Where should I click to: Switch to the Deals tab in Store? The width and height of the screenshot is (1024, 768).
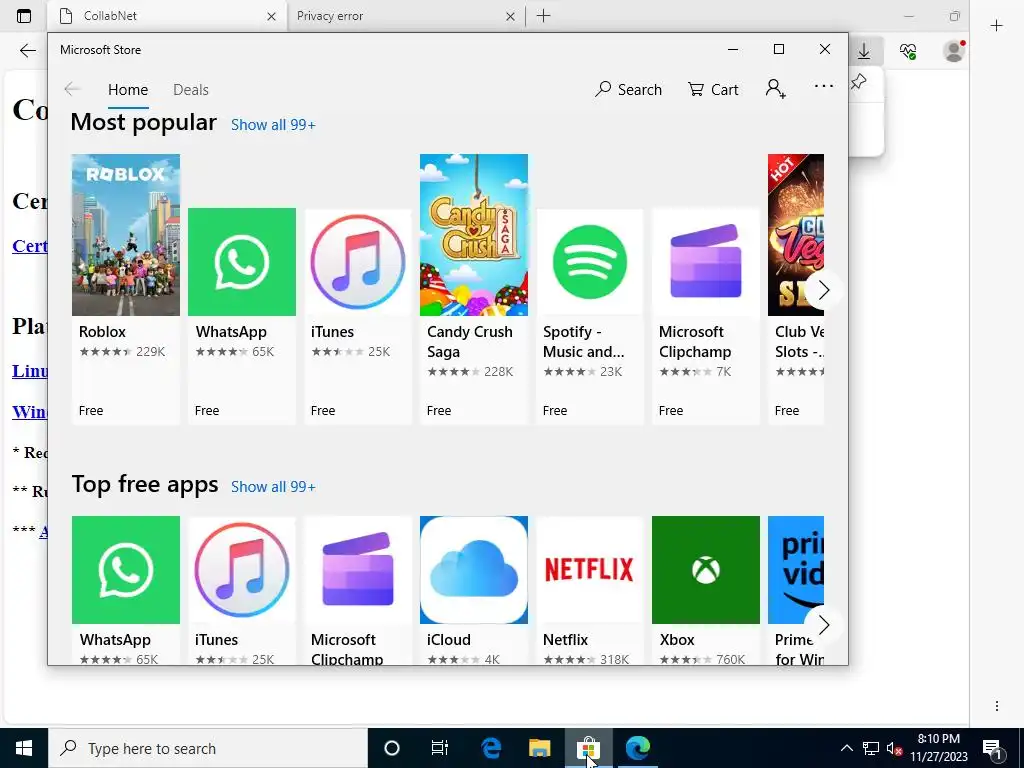click(191, 89)
